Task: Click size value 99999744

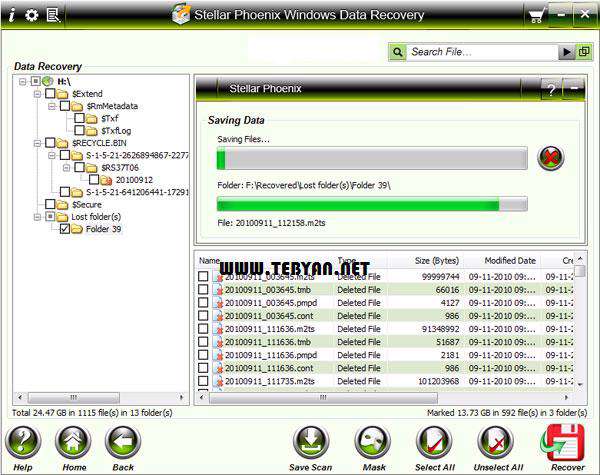Action: 440,277
